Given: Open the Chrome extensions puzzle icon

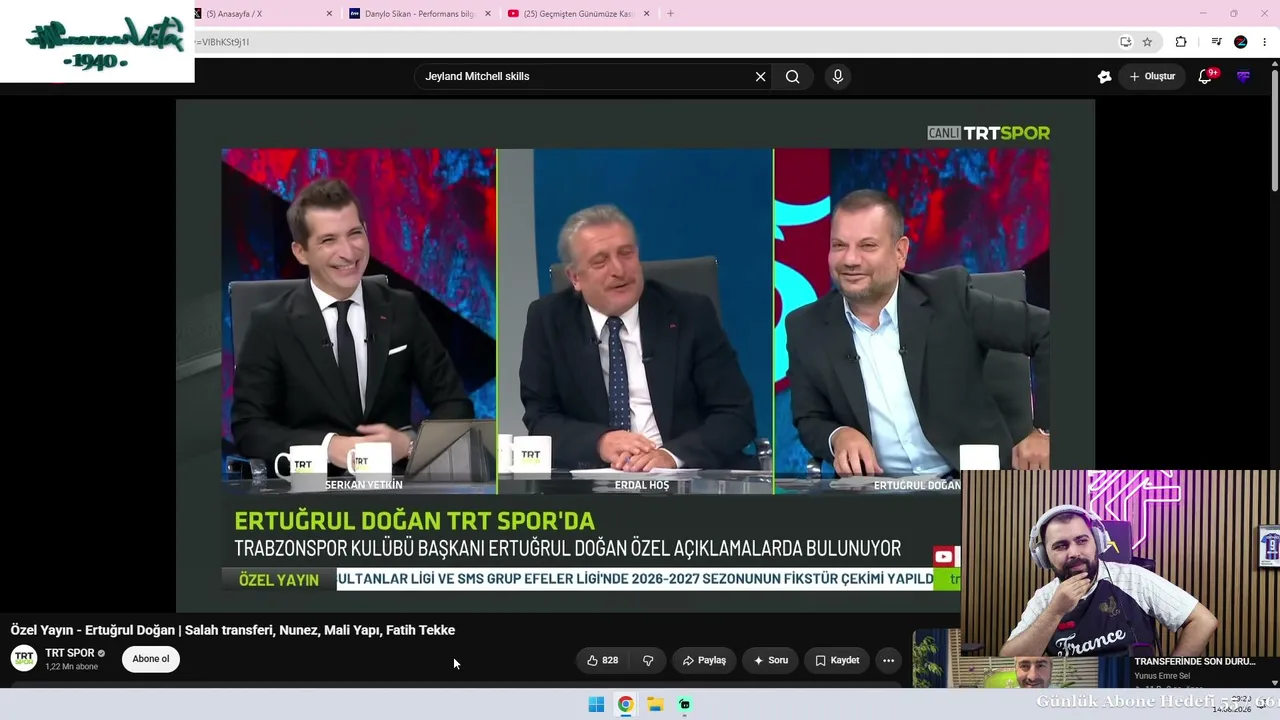Looking at the screenshot, I should pyautogui.click(x=1181, y=42).
